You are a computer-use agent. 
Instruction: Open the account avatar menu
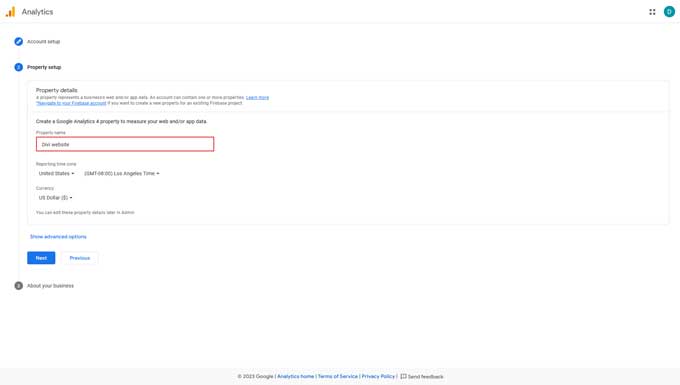click(669, 12)
